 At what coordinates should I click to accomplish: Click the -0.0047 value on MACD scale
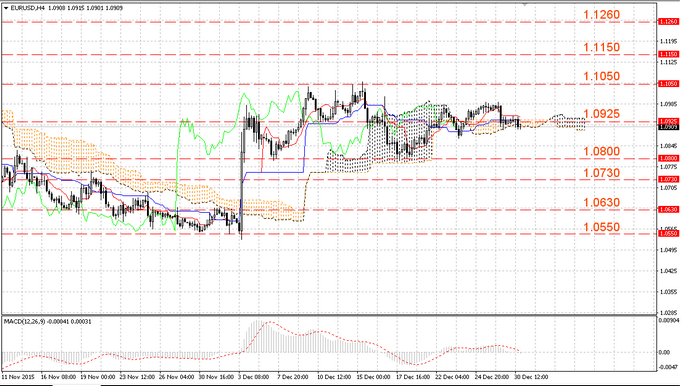click(668, 367)
